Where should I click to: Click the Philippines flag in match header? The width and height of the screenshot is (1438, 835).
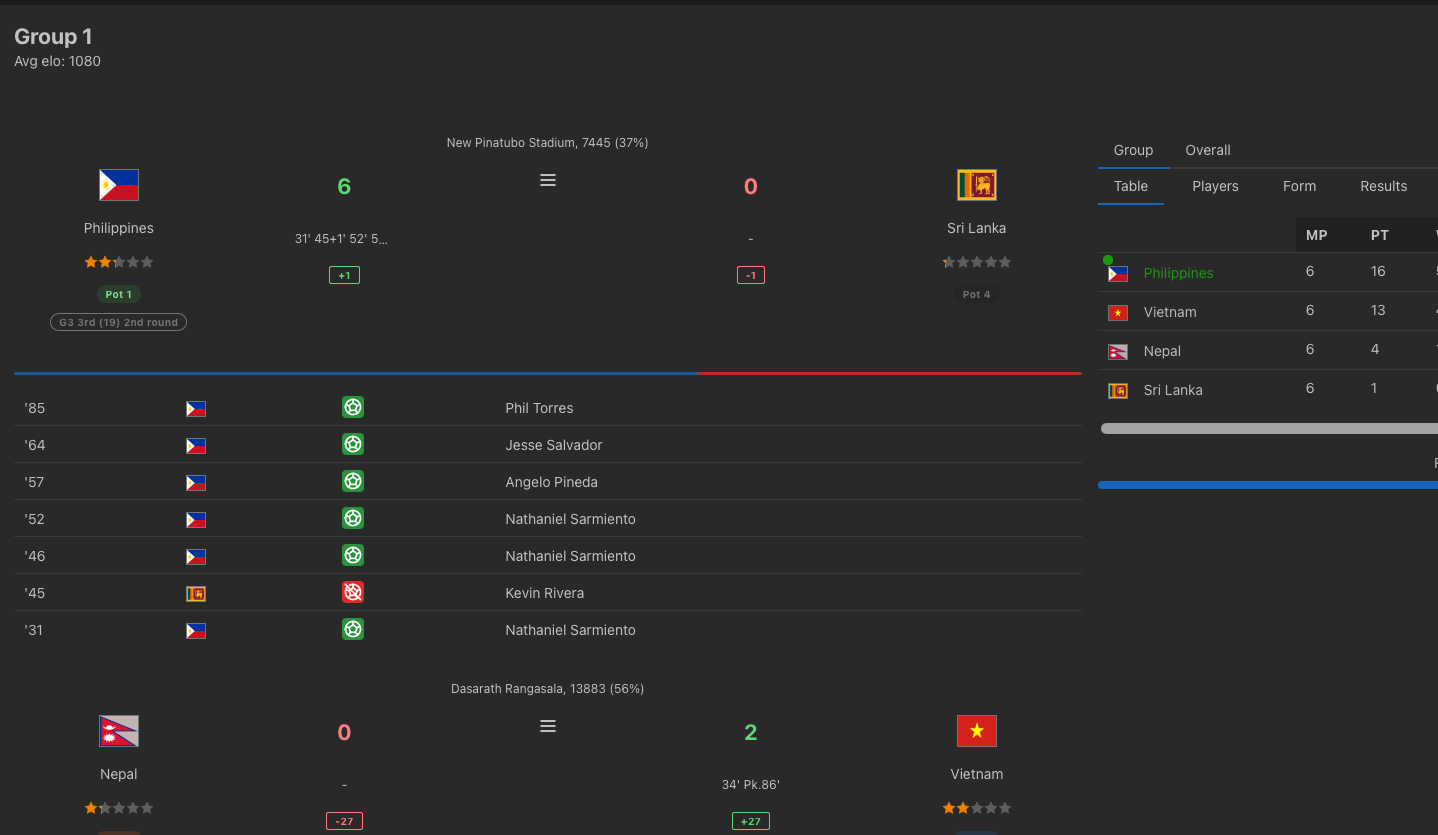click(x=119, y=185)
